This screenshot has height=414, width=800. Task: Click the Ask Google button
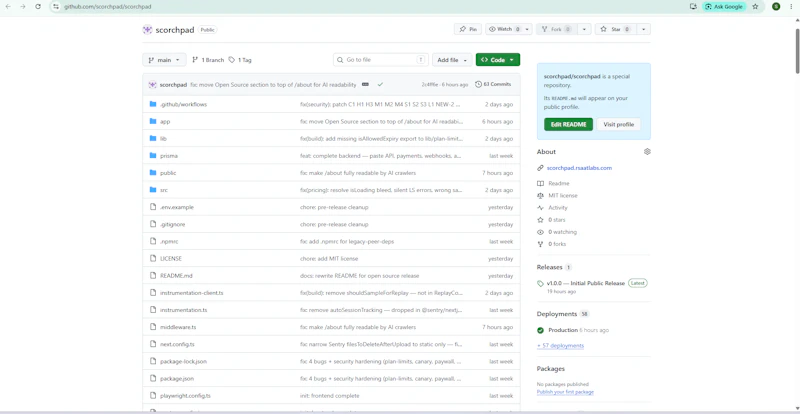[724, 7]
